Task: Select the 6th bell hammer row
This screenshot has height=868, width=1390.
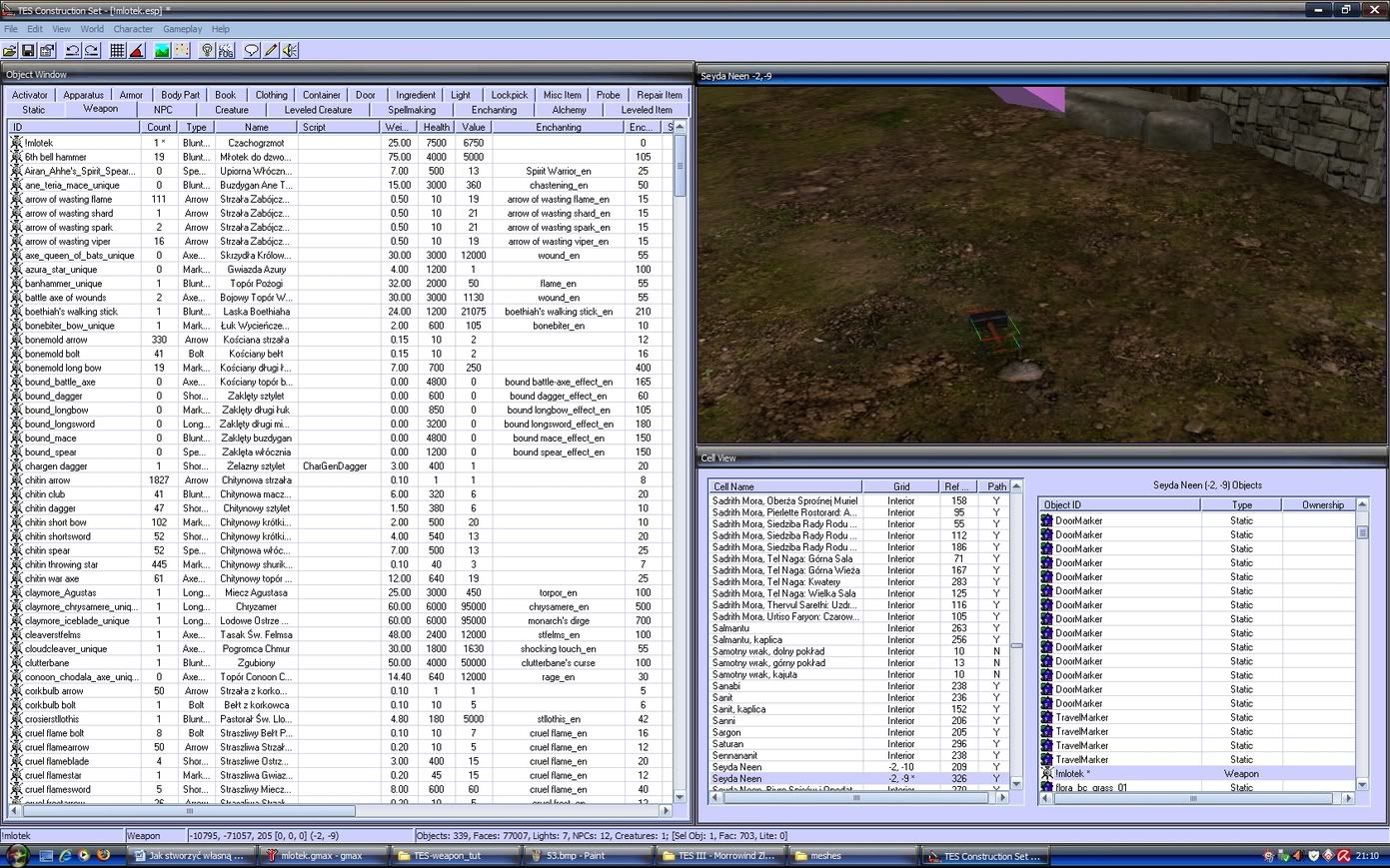Action: pos(342,157)
